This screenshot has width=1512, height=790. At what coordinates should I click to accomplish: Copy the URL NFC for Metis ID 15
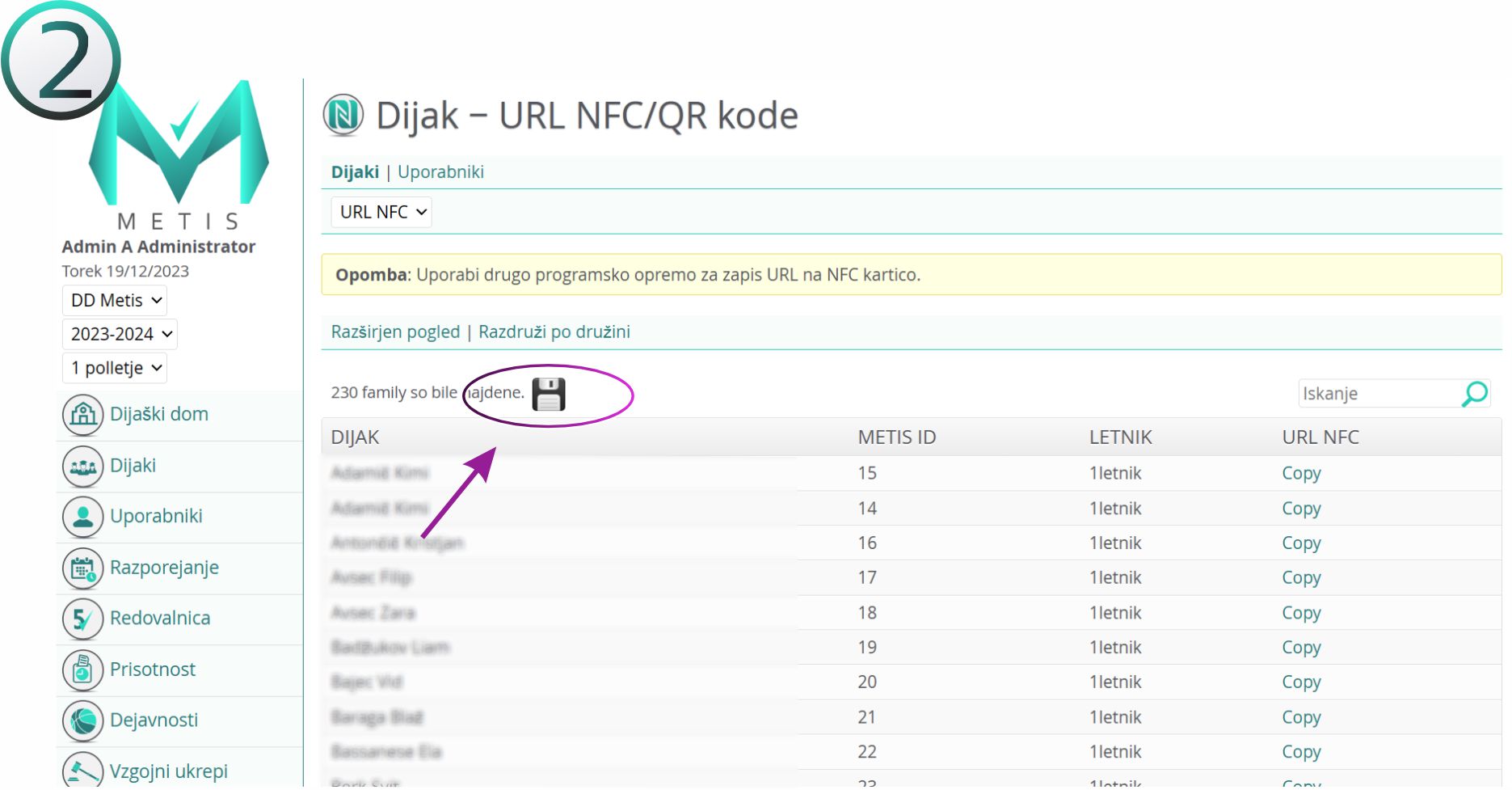pos(1300,474)
